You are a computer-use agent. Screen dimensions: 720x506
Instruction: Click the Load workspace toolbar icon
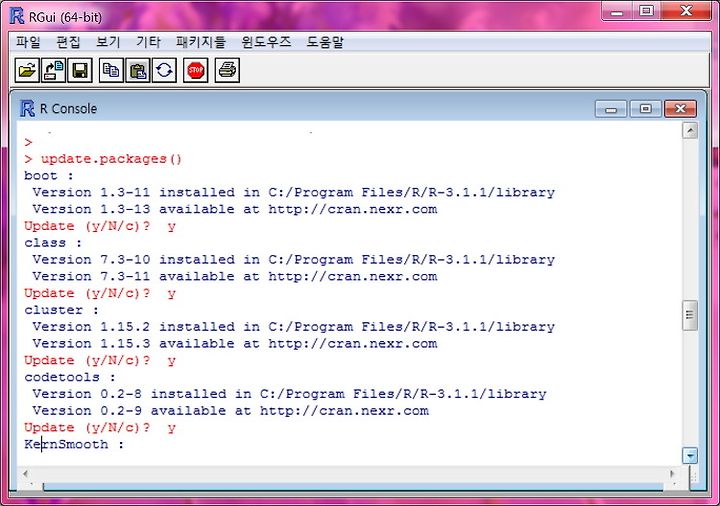point(53,70)
